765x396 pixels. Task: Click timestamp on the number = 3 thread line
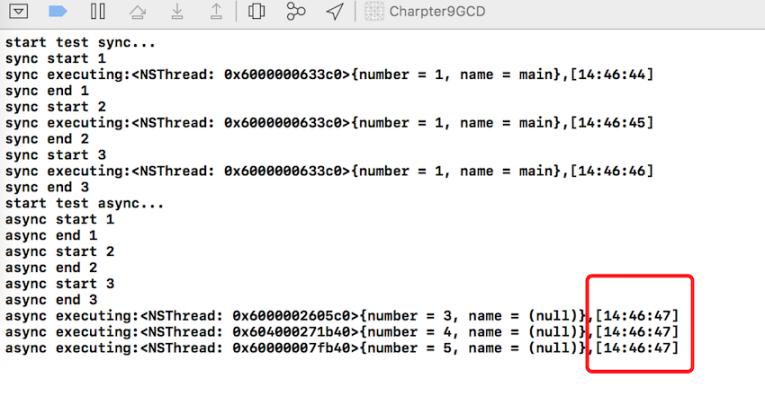point(637,316)
